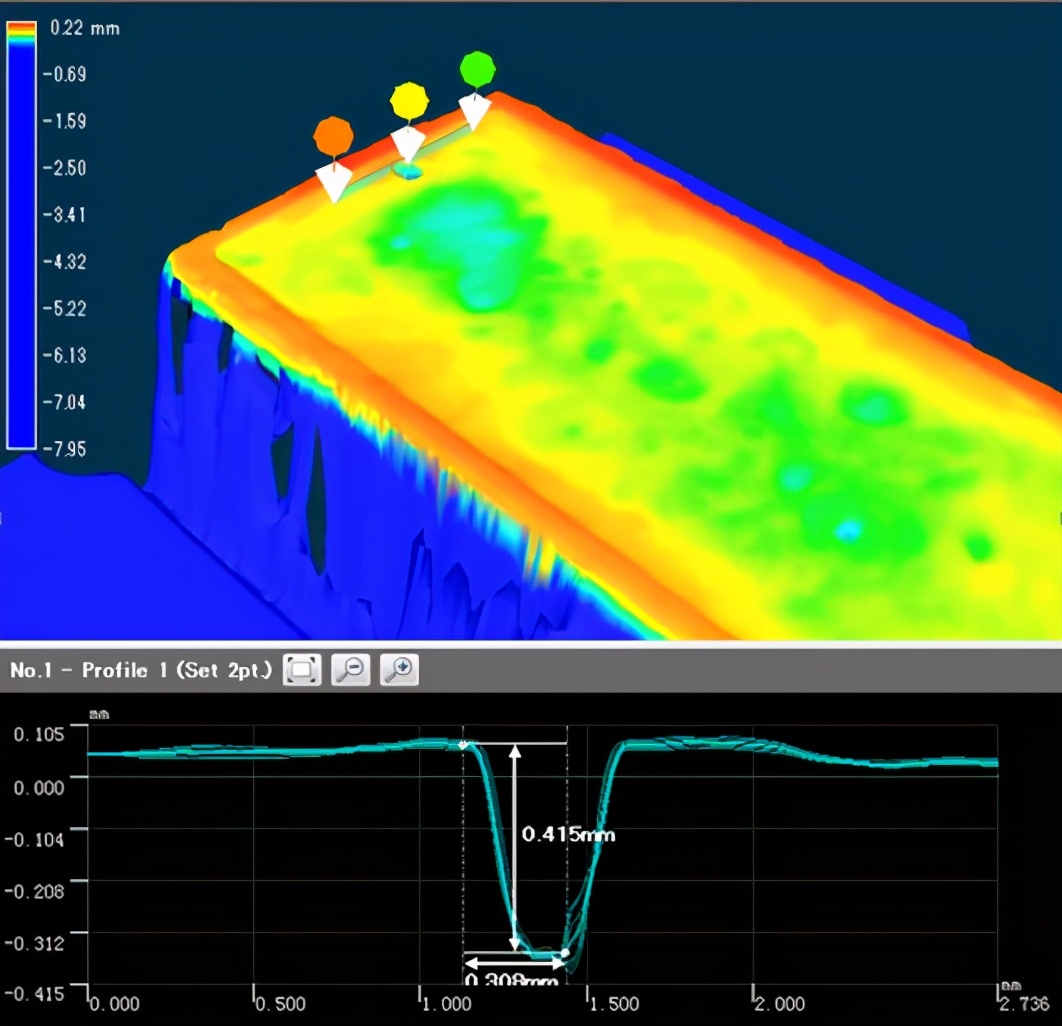
Task: Zoom in the profile graph
Action: tap(399, 670)
